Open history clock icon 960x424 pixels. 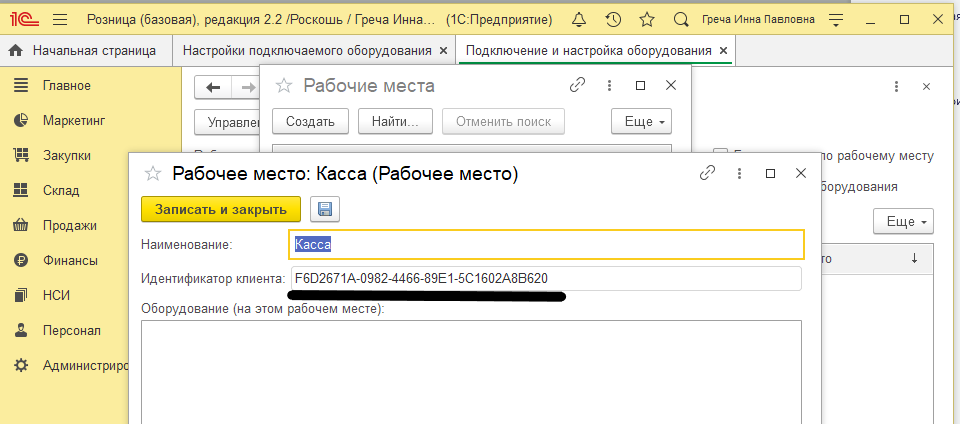click(x=613, y=20)
